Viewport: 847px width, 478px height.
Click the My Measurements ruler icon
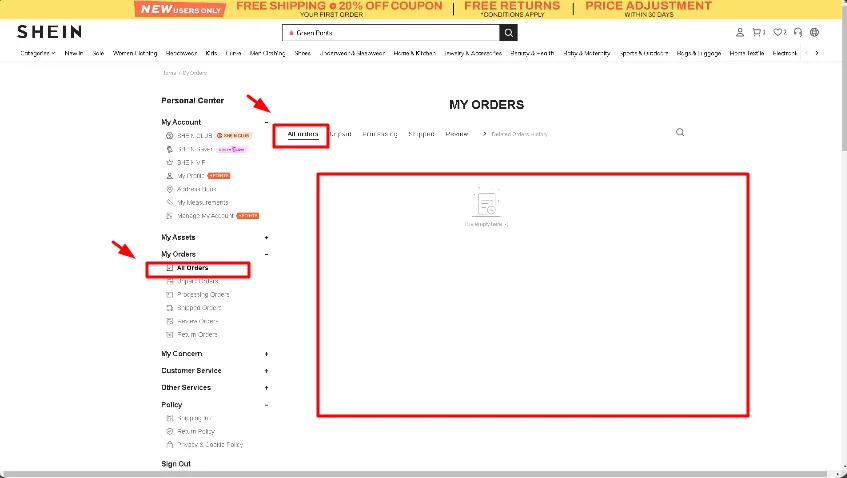pos(169,203)
